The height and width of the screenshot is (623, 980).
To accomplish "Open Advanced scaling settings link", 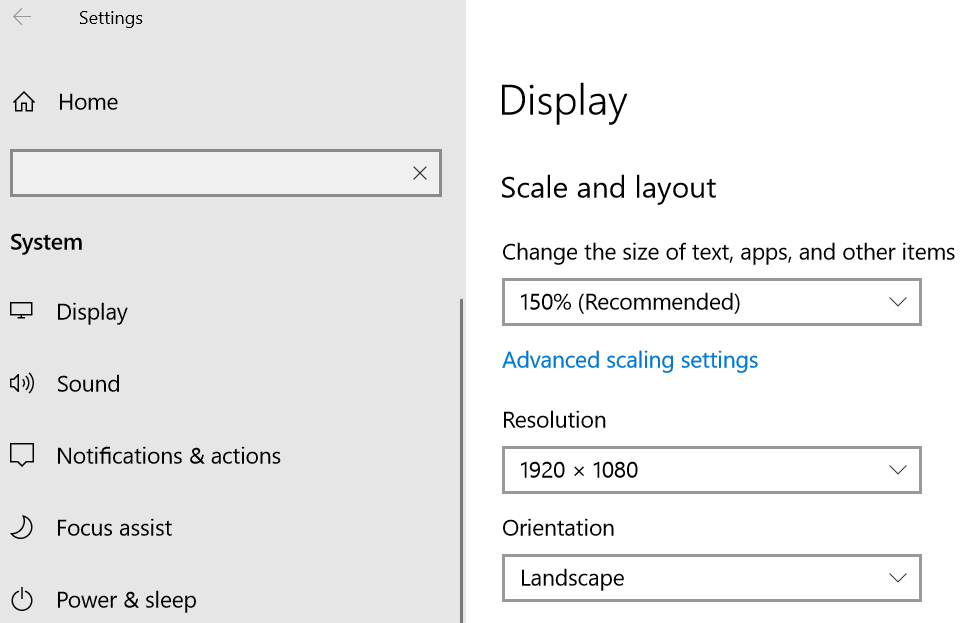I will (x=630, y=360).
